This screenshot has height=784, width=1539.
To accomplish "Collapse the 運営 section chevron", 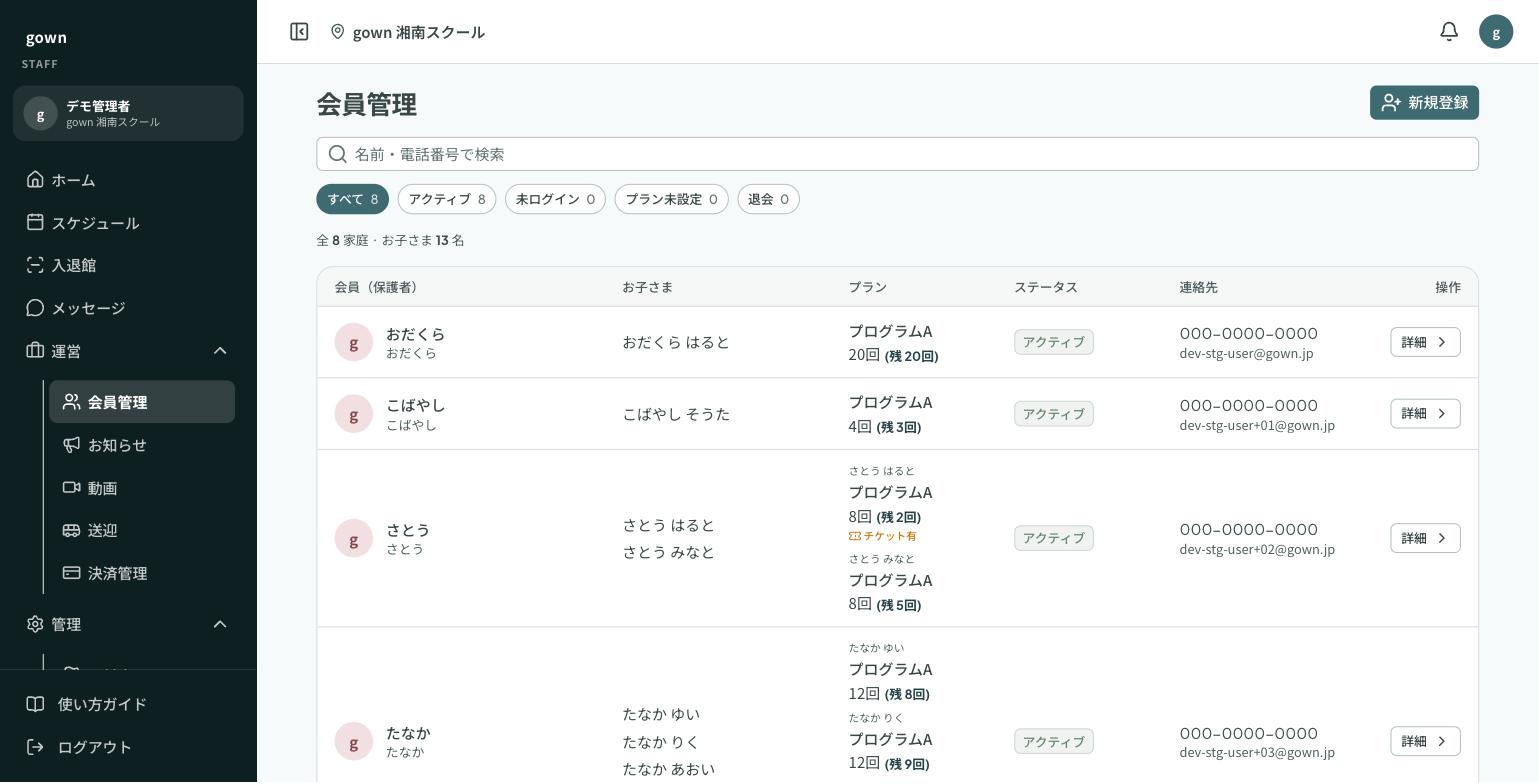I will (220, 351).
